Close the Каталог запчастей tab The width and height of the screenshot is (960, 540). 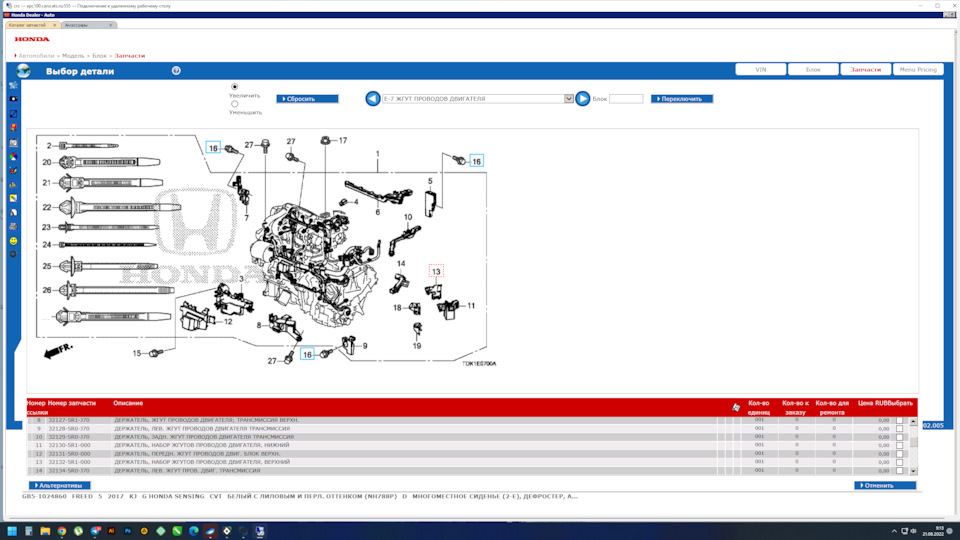[54, 25]
